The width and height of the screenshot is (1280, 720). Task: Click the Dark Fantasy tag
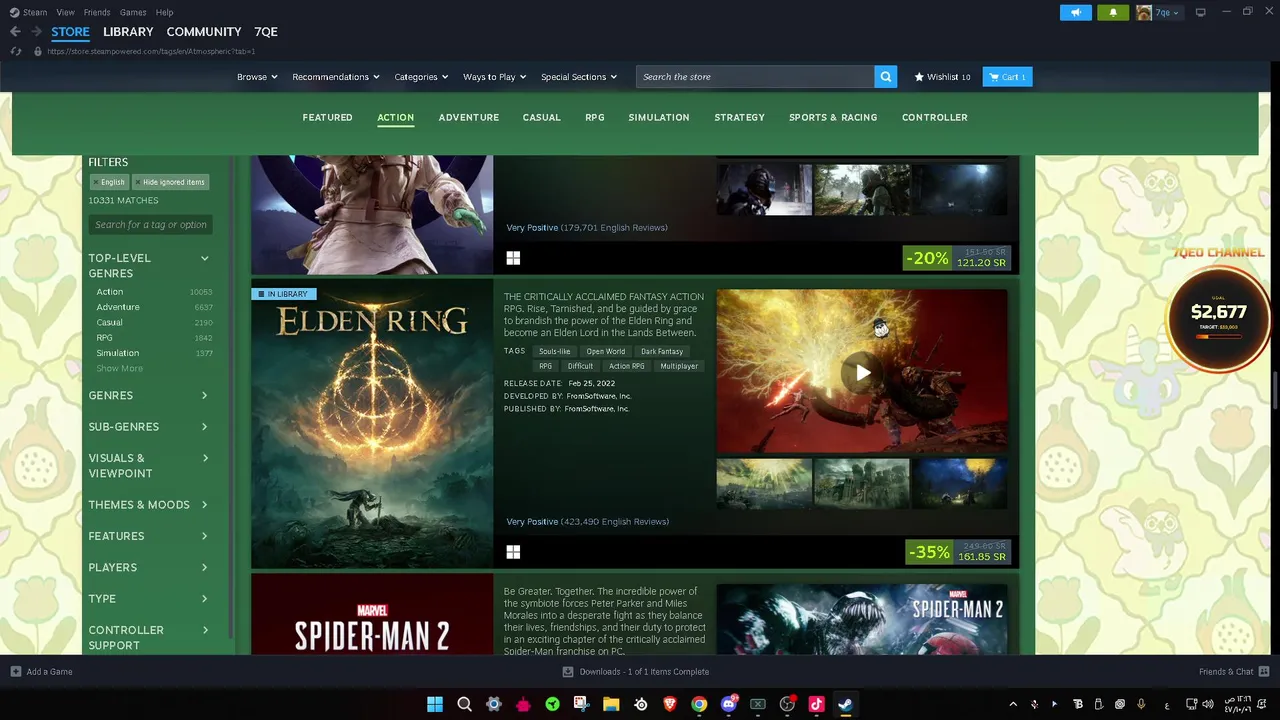662,352
